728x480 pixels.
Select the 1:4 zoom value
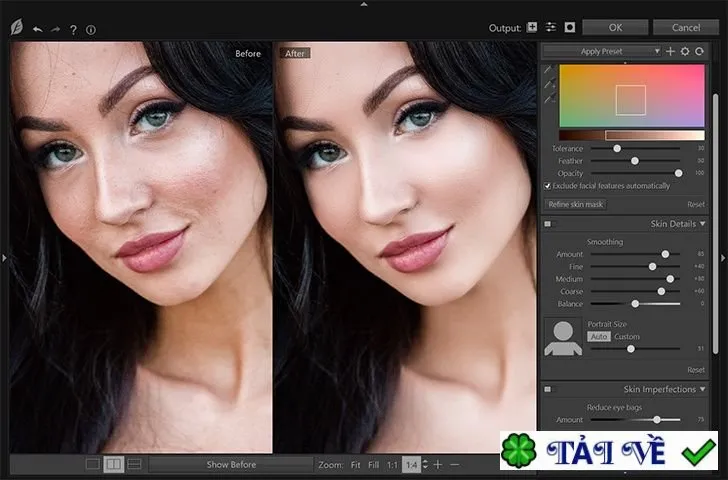point(411,465)
